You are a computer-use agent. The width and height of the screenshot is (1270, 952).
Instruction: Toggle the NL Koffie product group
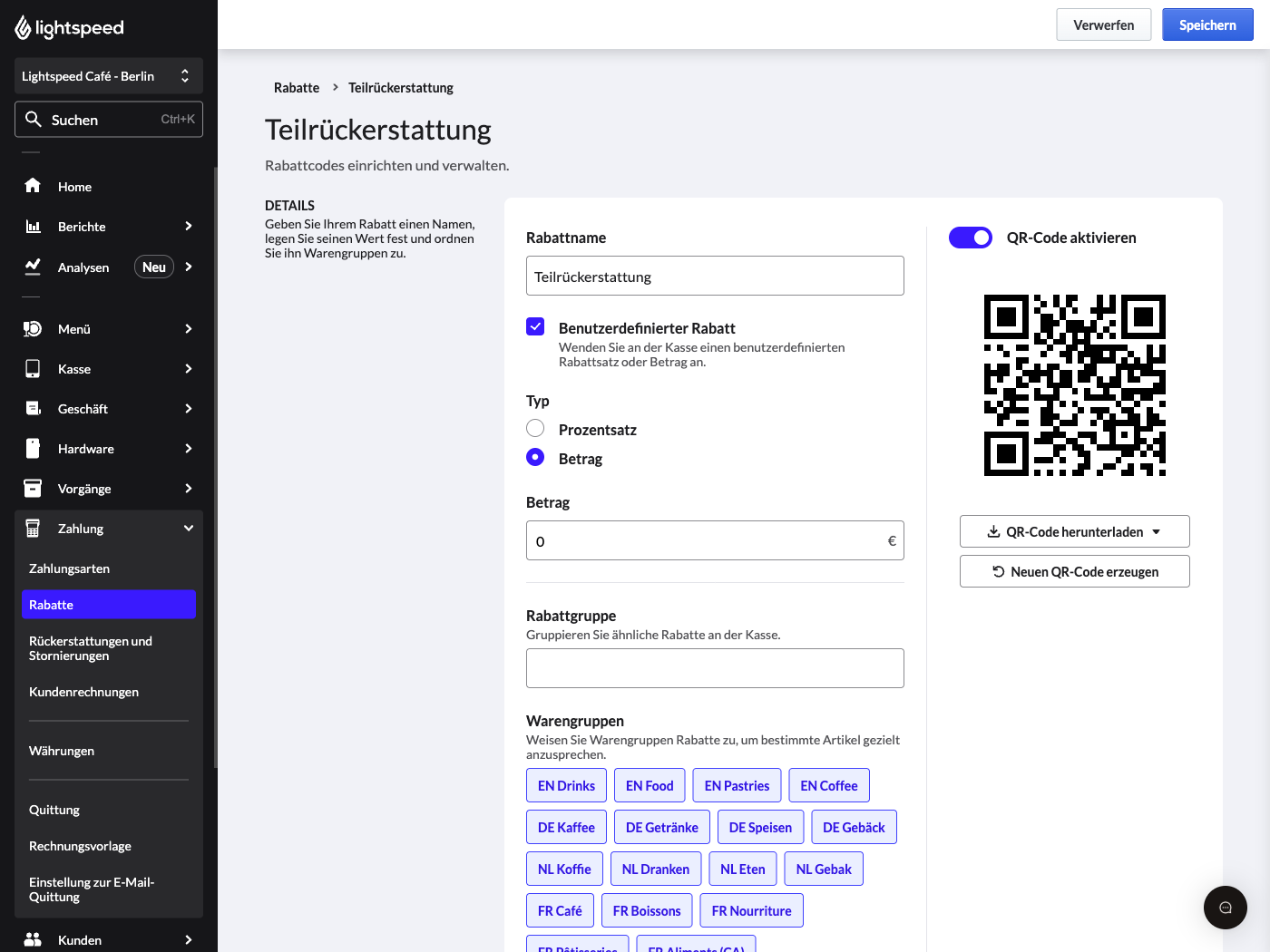[x=564, y=869]
